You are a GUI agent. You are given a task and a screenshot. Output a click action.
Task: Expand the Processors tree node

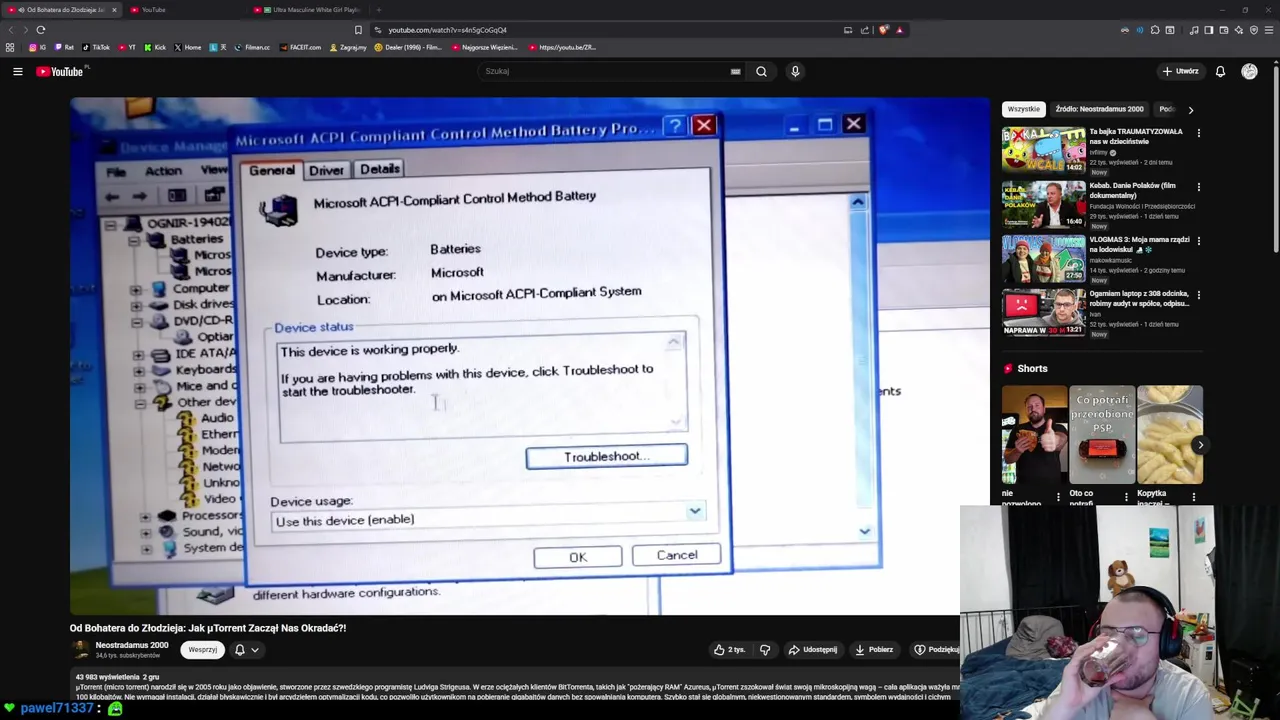coord(145,517)
